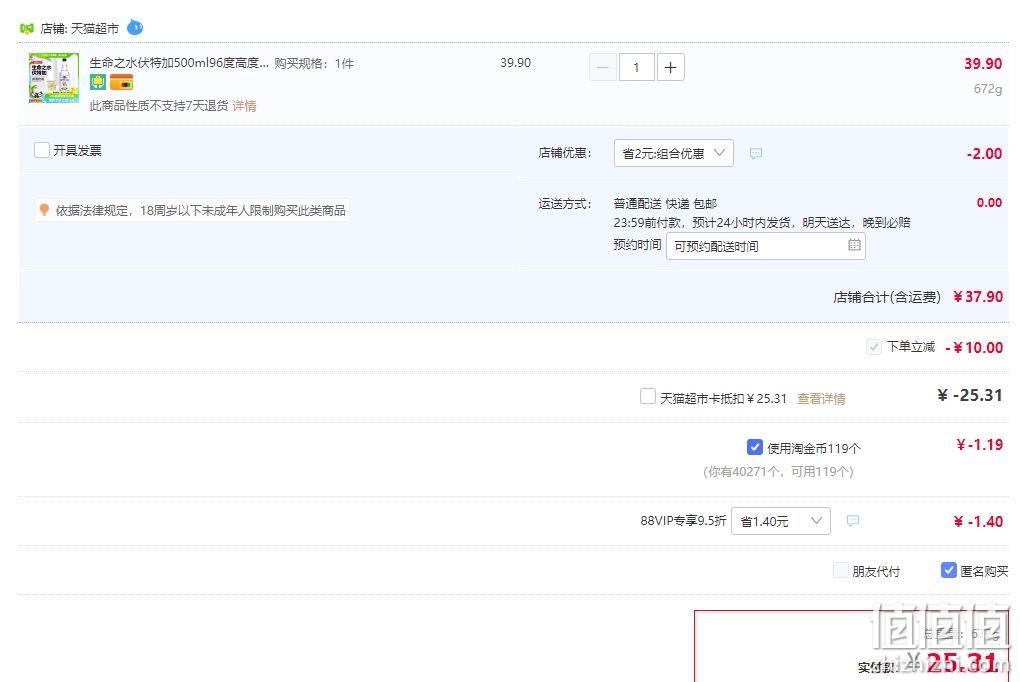Increase quantity with the plus button
Viewport: 1020px width, 682px height.
(671, 68)
